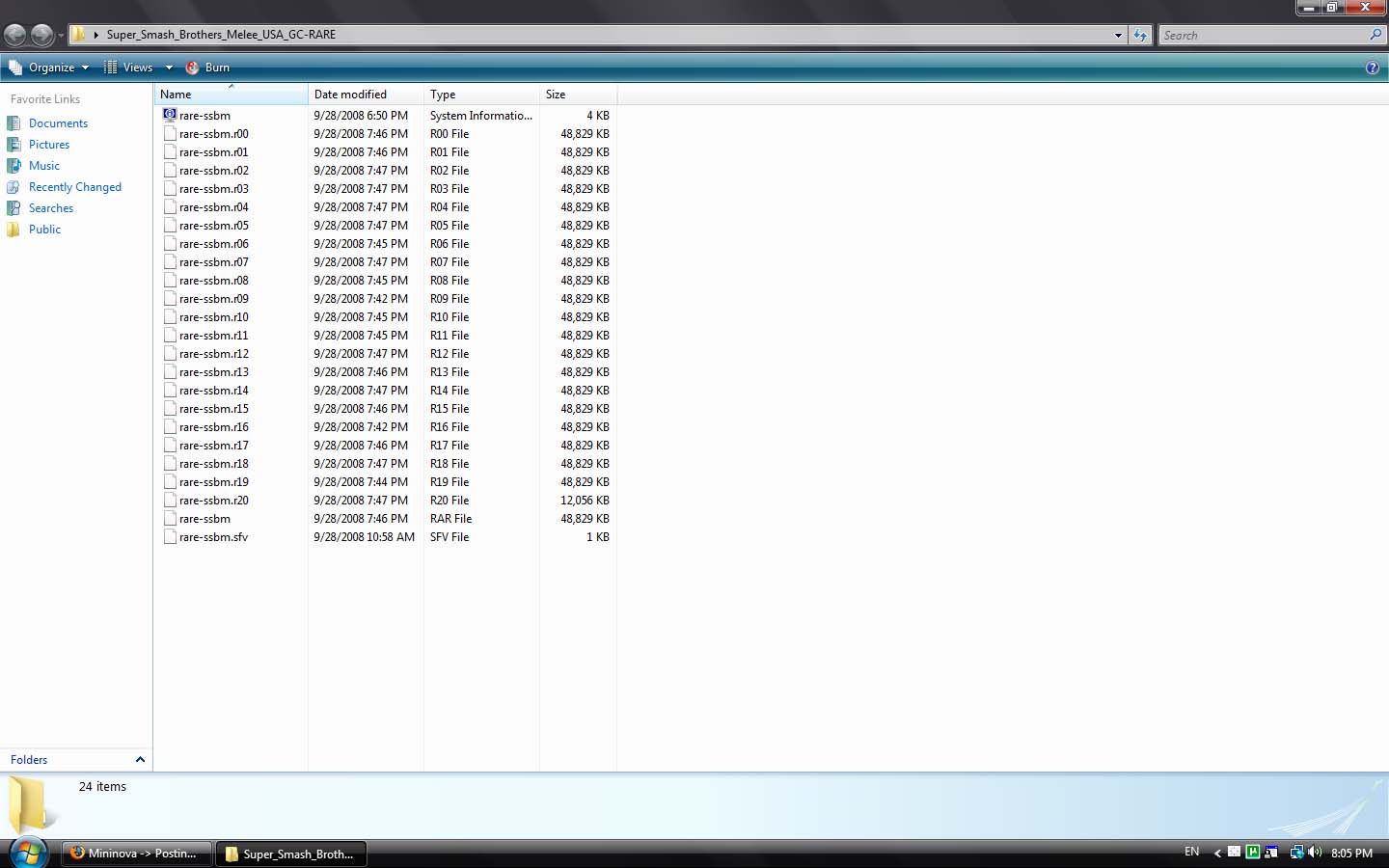Select the rare-ssbm.r06 file icon
The width and height of the screenshot is (1389, 868).
coord(170,244)
